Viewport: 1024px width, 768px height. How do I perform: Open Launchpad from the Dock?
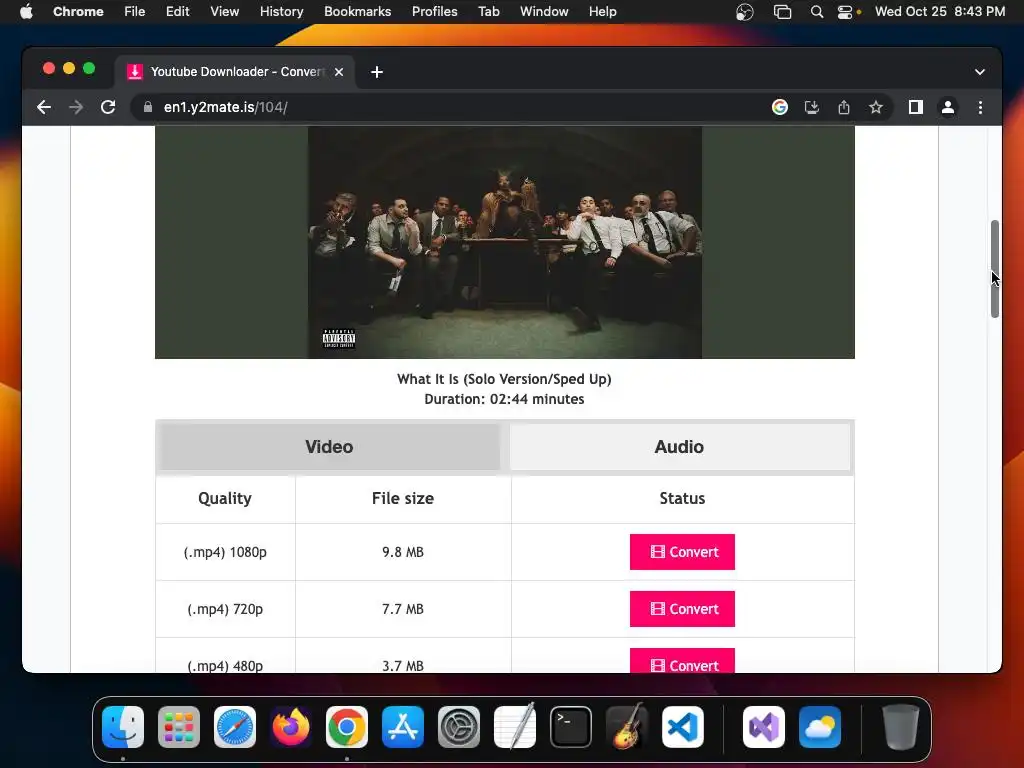click(179, 727)
